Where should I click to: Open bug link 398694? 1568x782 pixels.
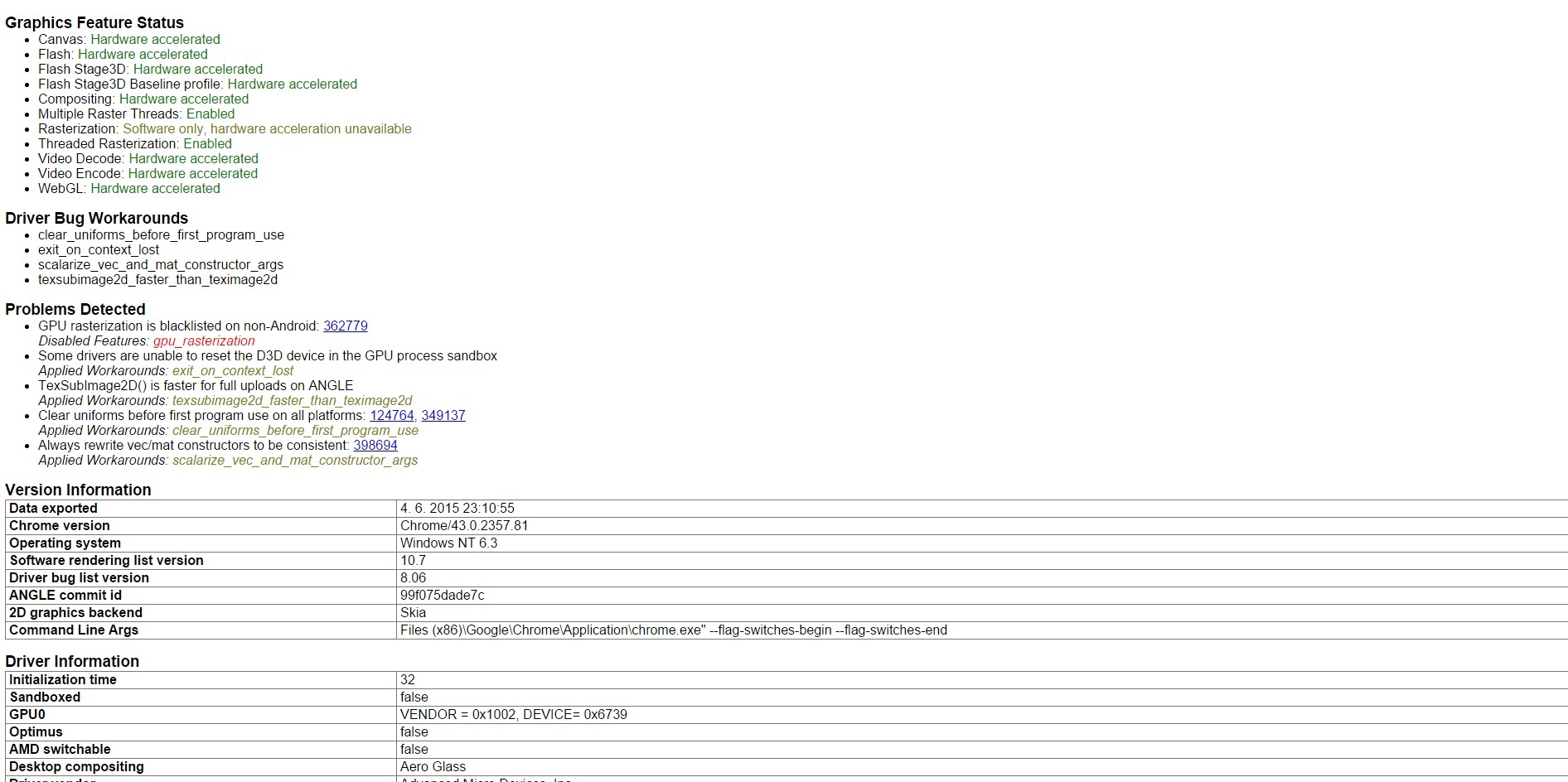point(375,446)
